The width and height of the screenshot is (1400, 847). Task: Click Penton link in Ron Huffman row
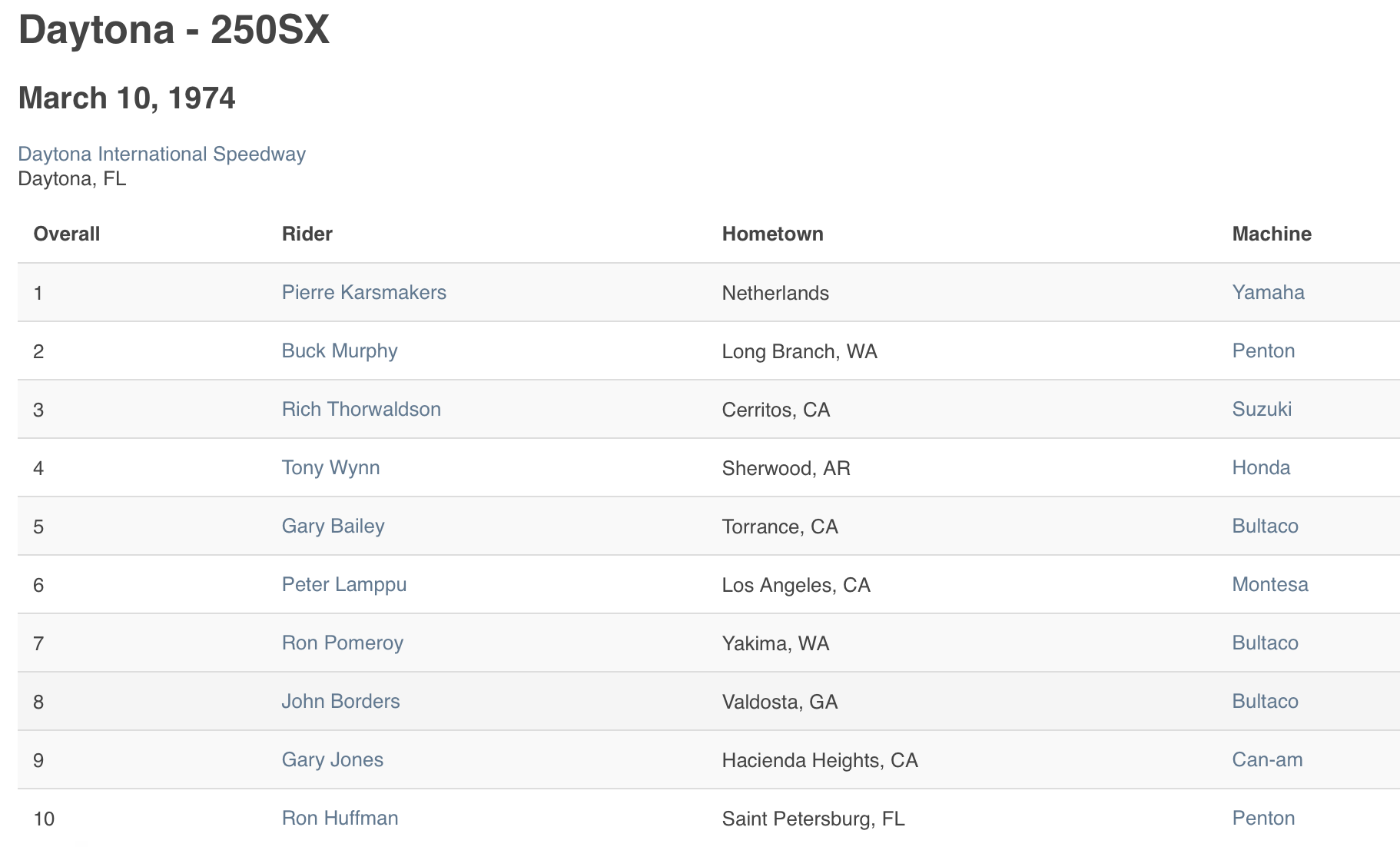pos(1263,818)
